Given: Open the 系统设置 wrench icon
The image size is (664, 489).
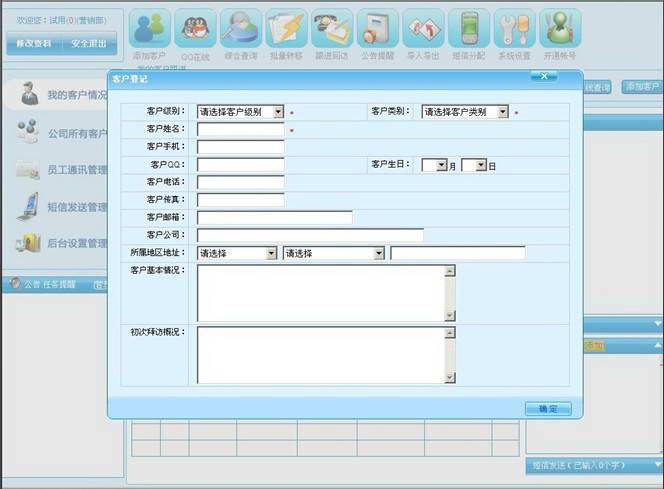Looking at the screenshot, I should [x=515, y=28].
